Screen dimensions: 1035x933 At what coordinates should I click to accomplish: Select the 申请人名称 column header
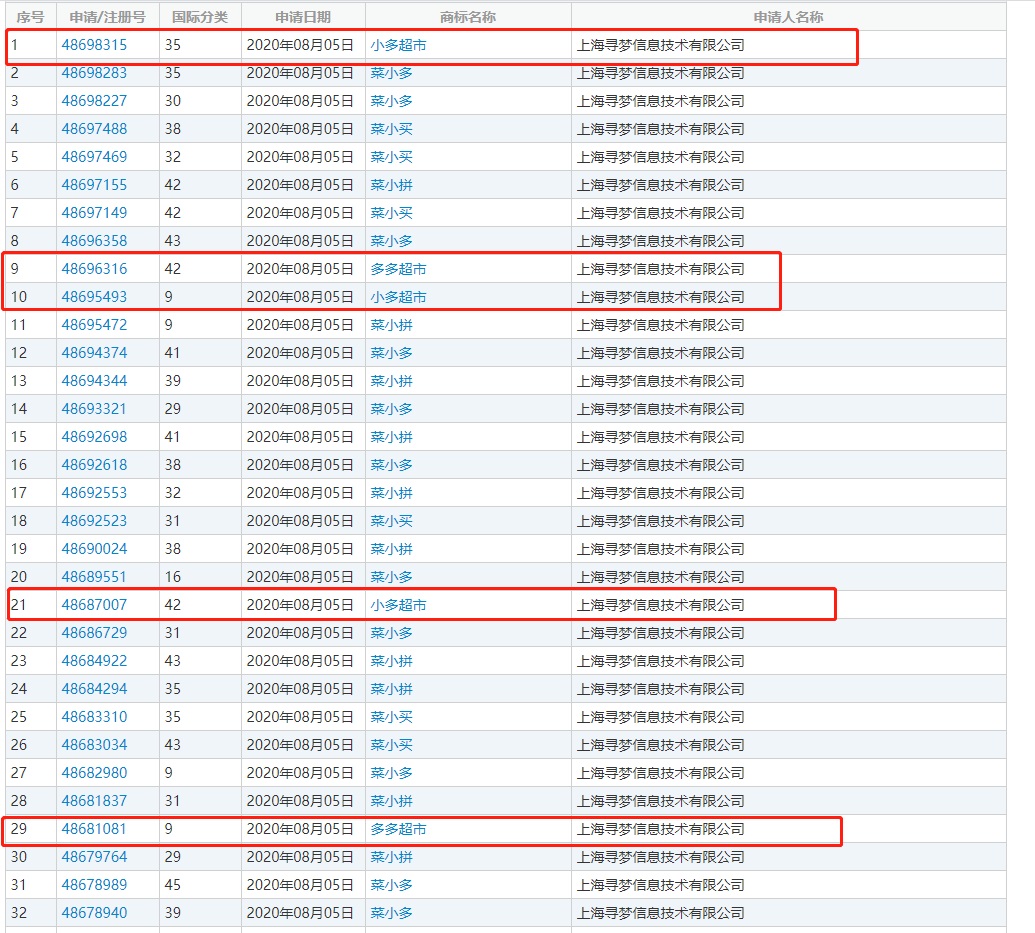point(789,17)
